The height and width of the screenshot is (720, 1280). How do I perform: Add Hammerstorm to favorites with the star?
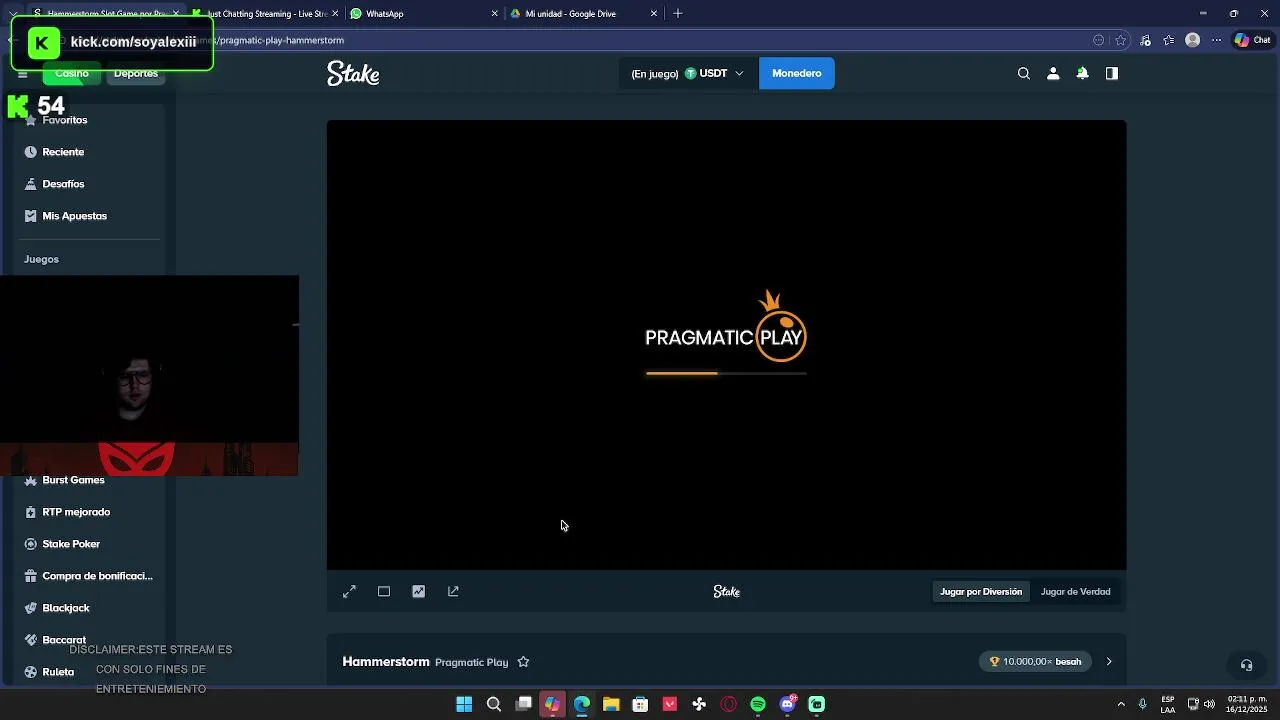coord(523,662)
